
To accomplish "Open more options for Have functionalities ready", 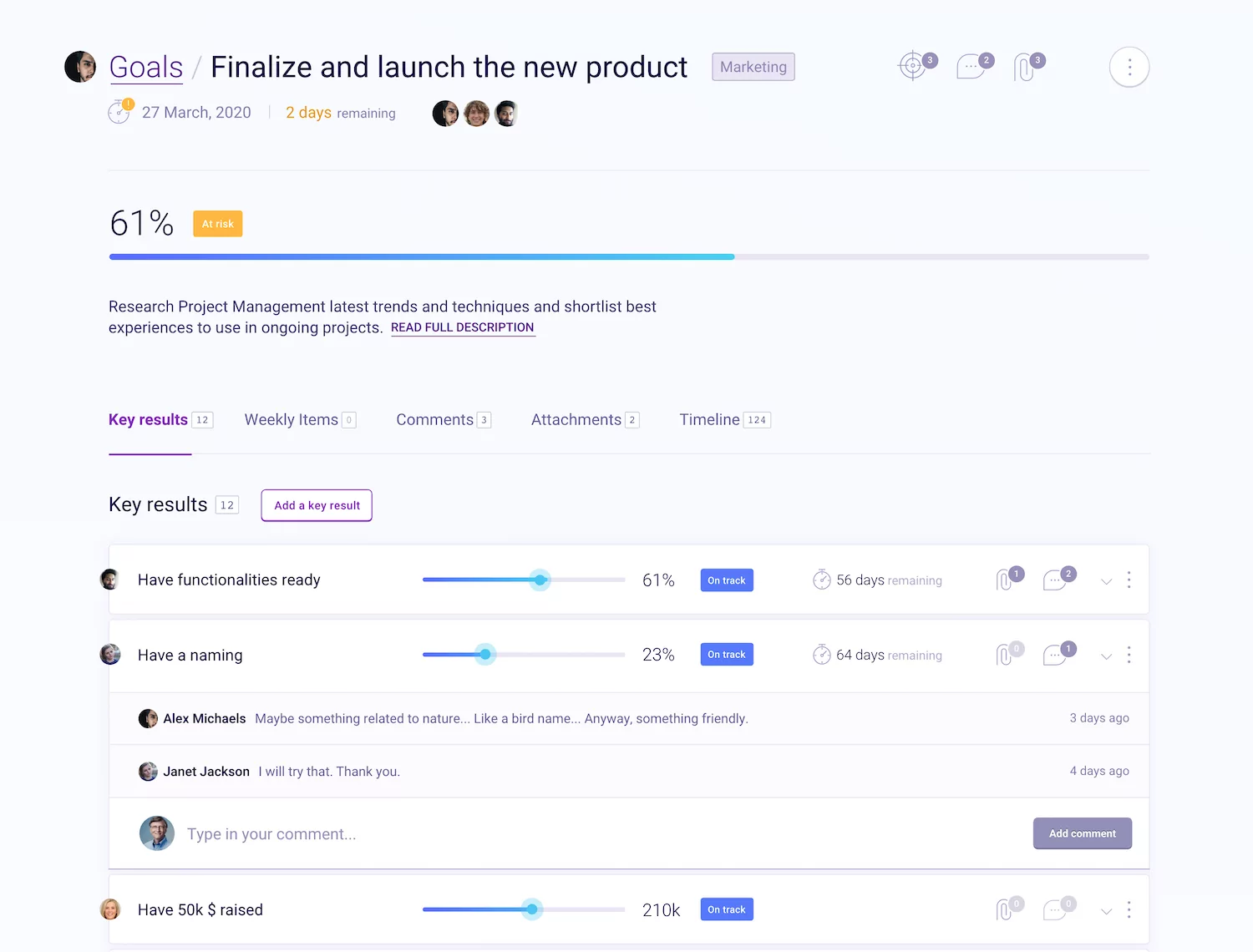I will click(1129, 580).
